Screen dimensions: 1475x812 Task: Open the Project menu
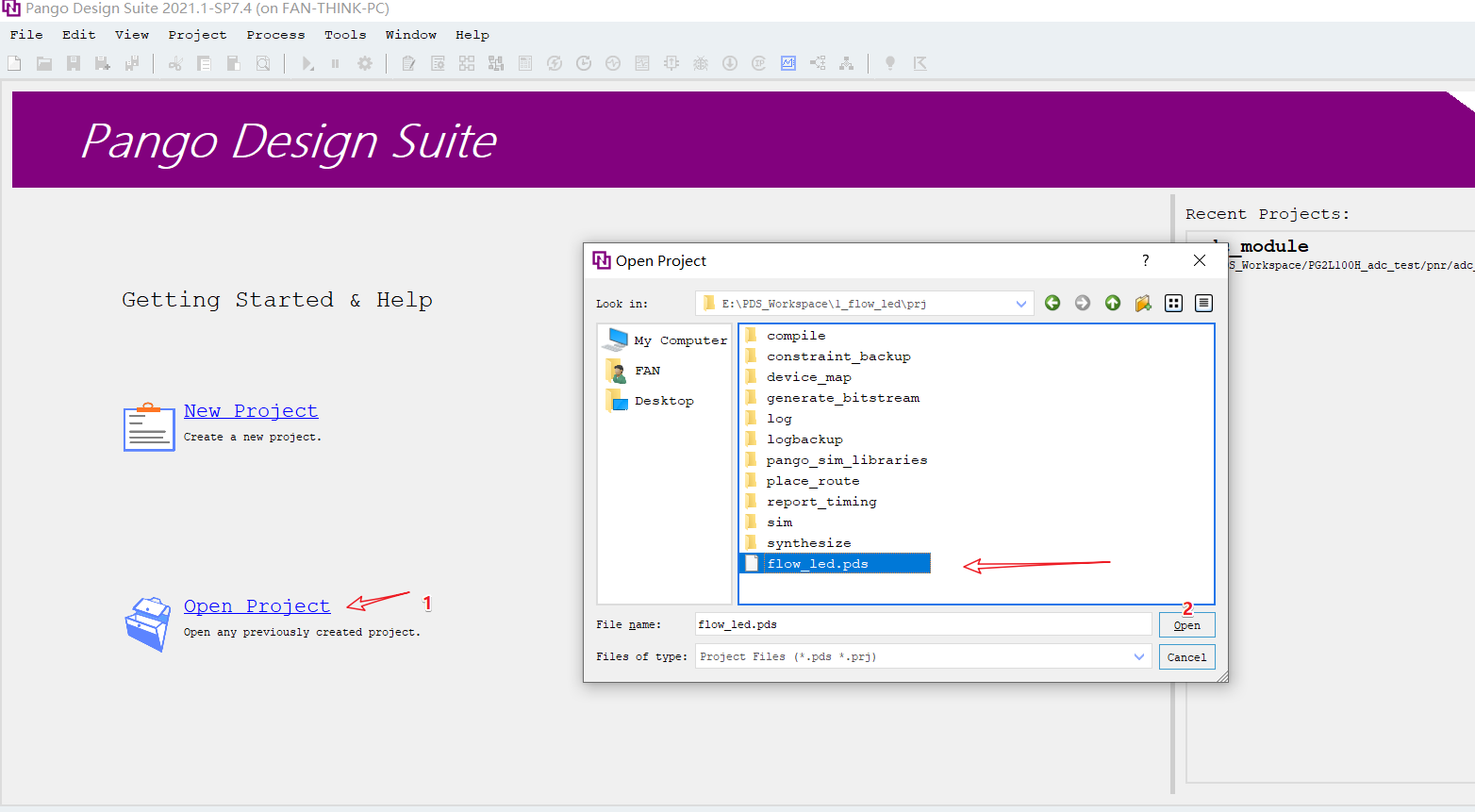(x=198, y=35)
